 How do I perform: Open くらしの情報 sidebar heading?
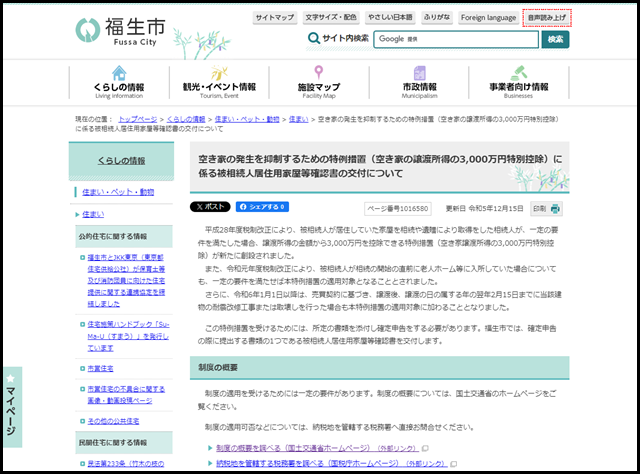[121, 161]
